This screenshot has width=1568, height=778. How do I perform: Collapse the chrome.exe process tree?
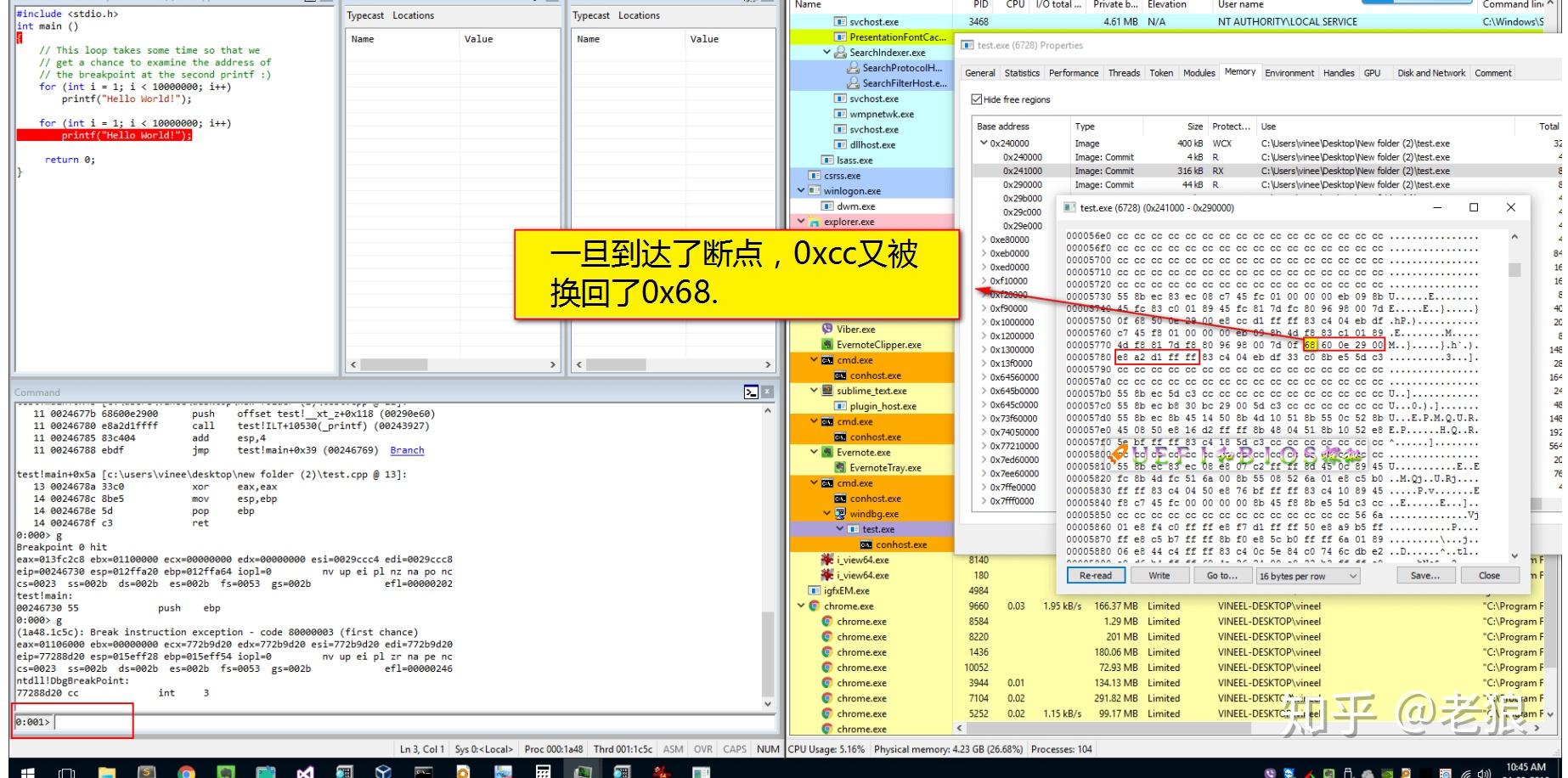[801, 606]
